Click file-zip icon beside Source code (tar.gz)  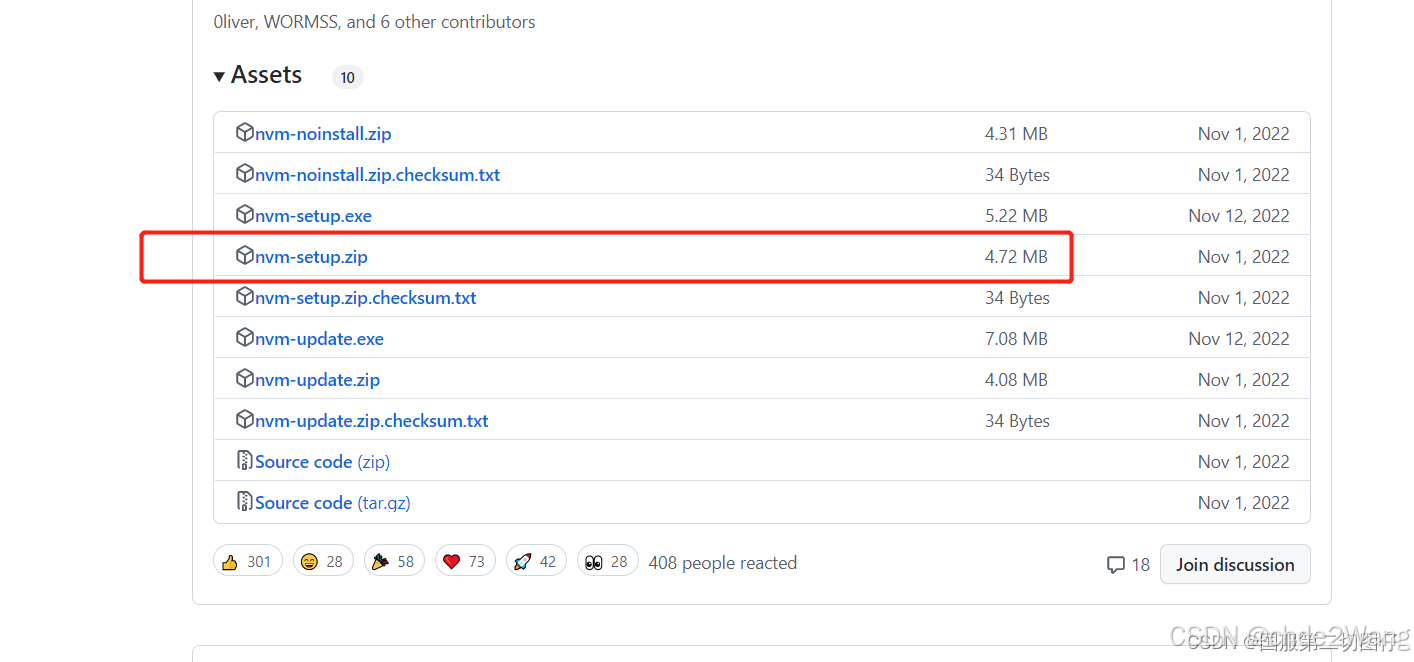[244, 502]
